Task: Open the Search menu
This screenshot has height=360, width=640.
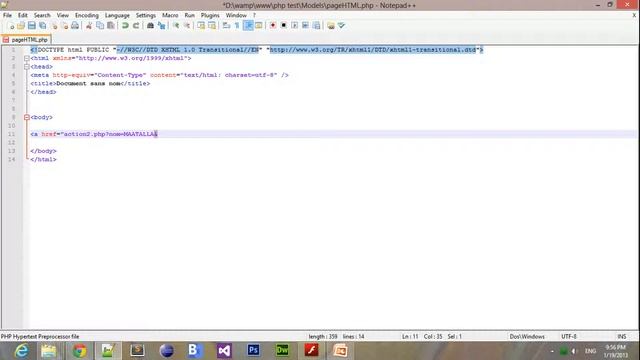Action: tap(42, 15)
